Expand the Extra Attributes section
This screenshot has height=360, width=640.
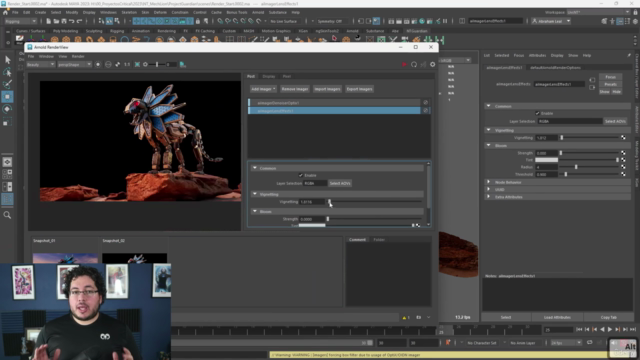point(489,197)
